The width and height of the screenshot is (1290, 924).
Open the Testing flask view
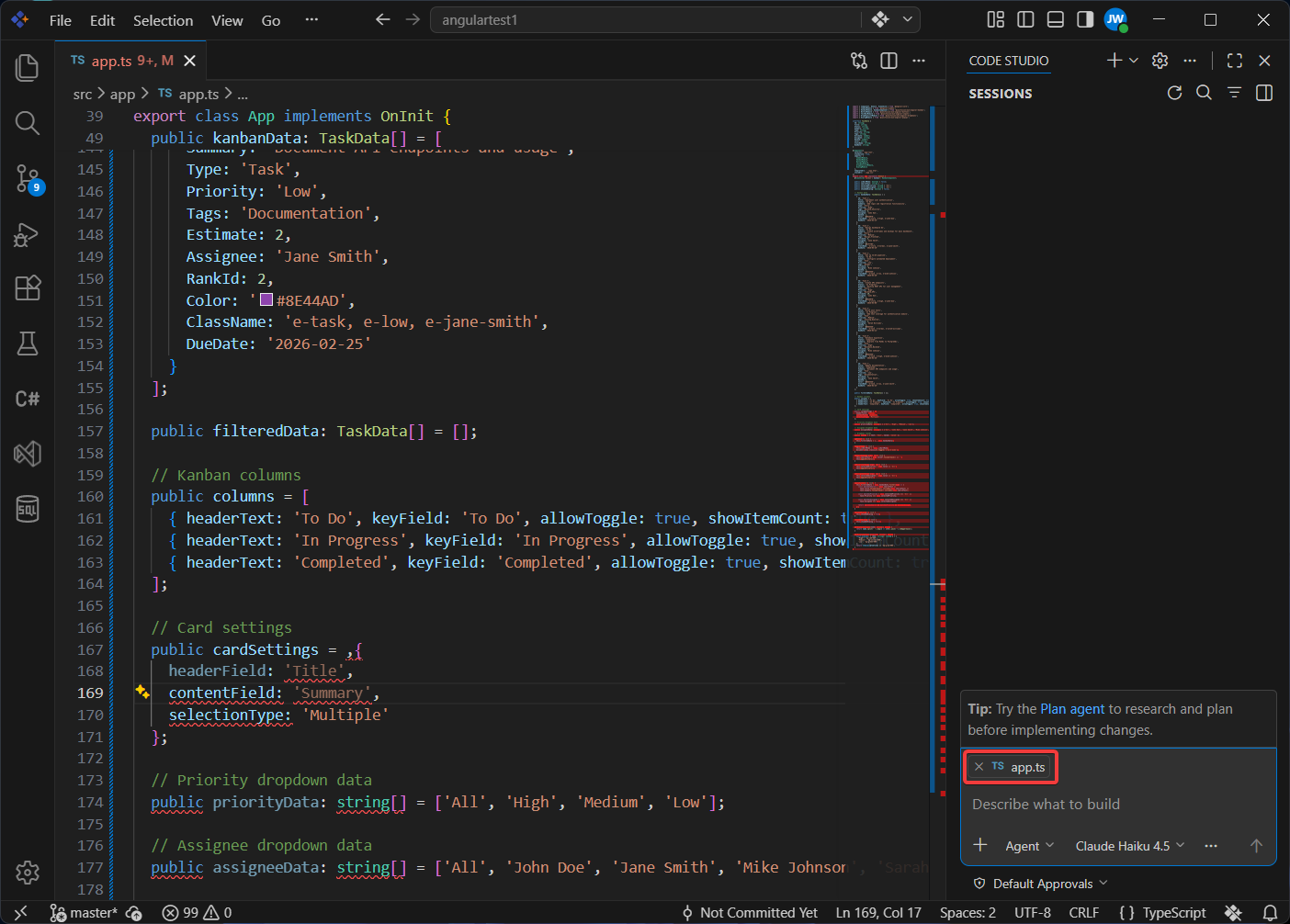(28, 344)
